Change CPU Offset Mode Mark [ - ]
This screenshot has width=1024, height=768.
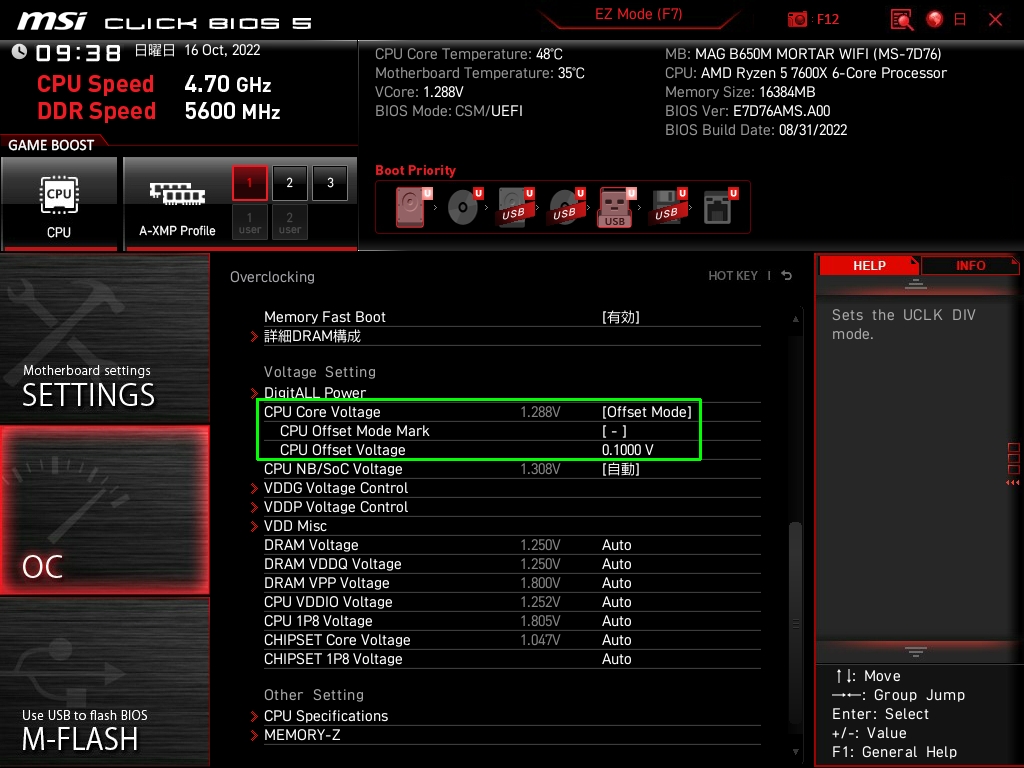pyautogui.click(x=614, y=431)
